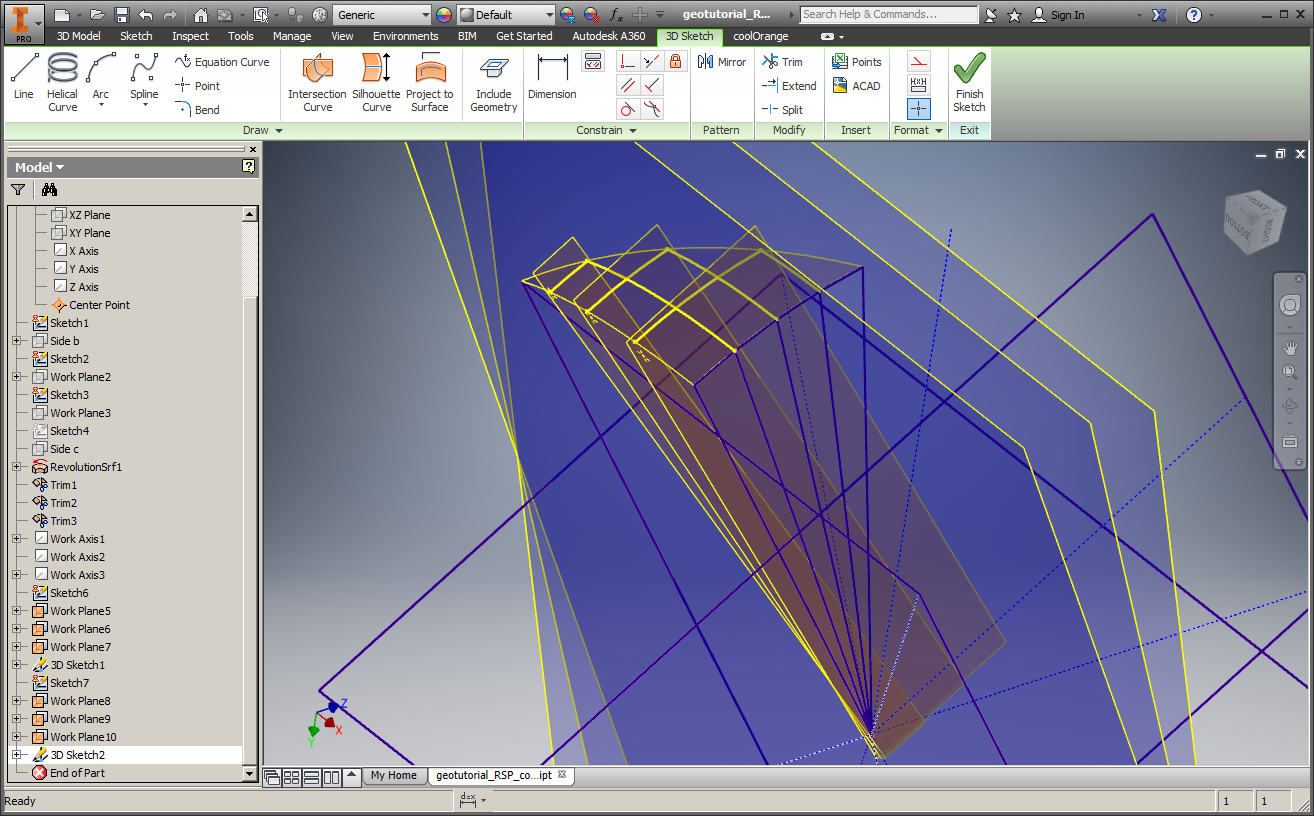Apply the Parallel constraint
The height and width of the screenshot is (816, 1314).
628,85
